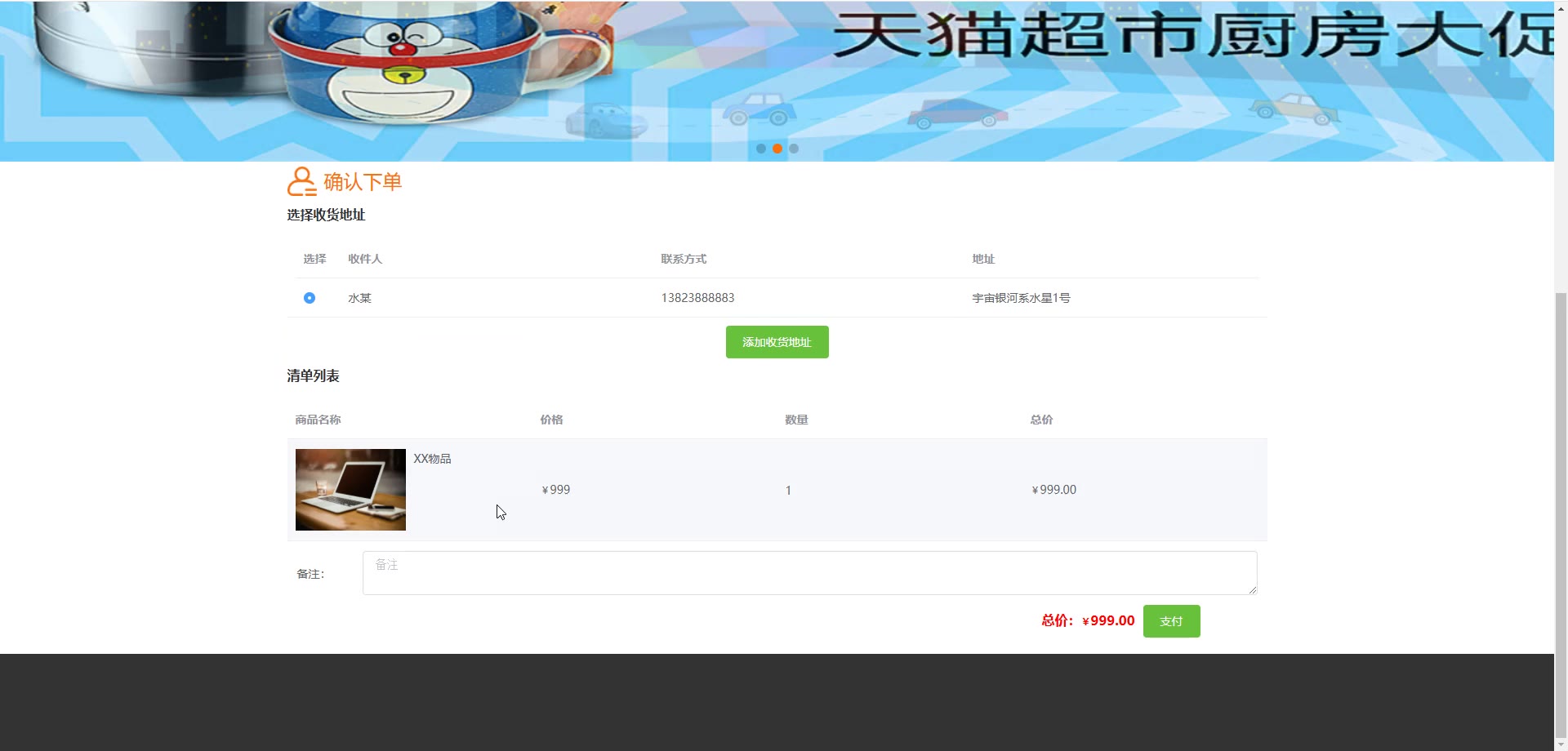Click the 天猫超市厨房 banner image

(777, 81)
